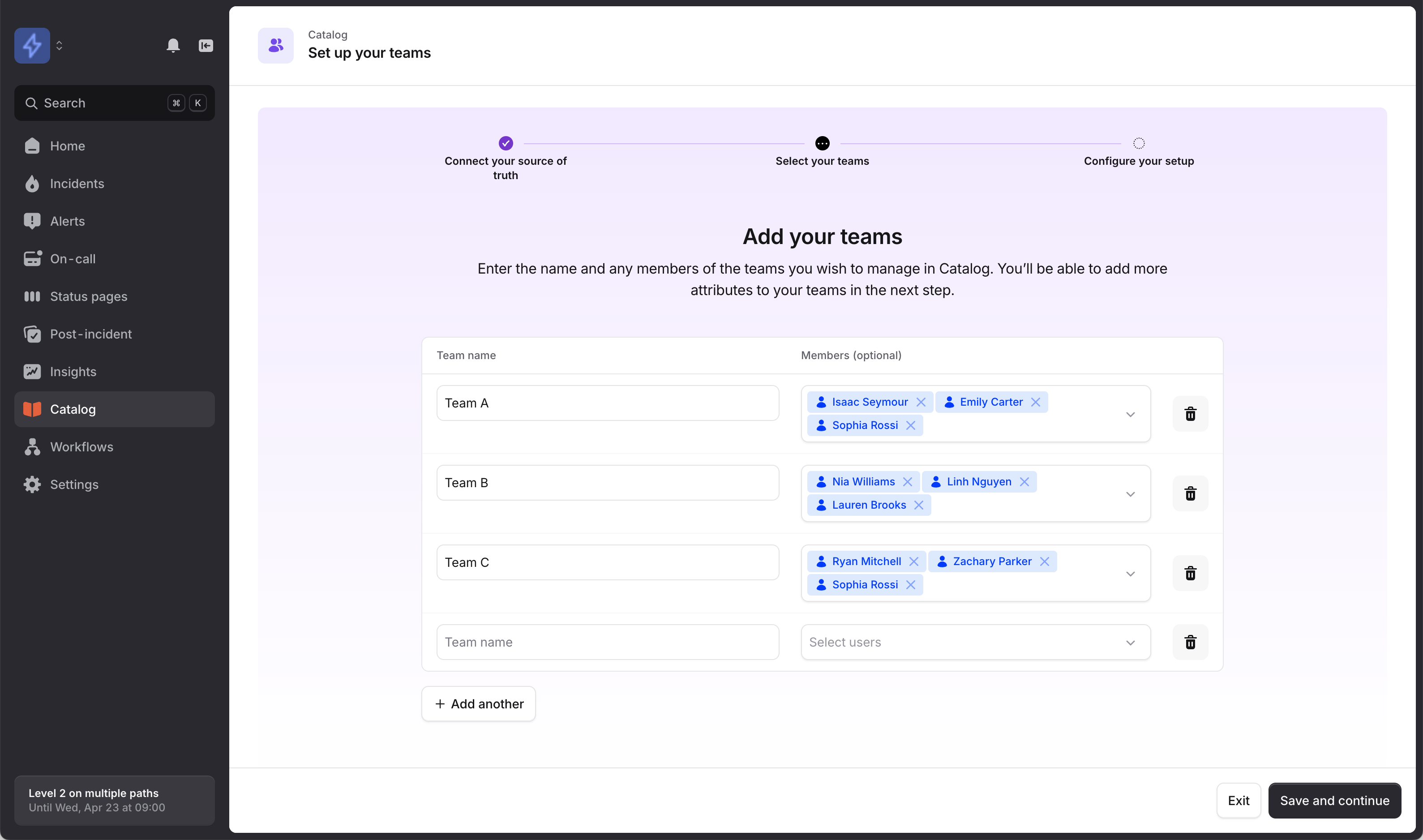Remove Isaac Seymour from Team A

point(921,402)
